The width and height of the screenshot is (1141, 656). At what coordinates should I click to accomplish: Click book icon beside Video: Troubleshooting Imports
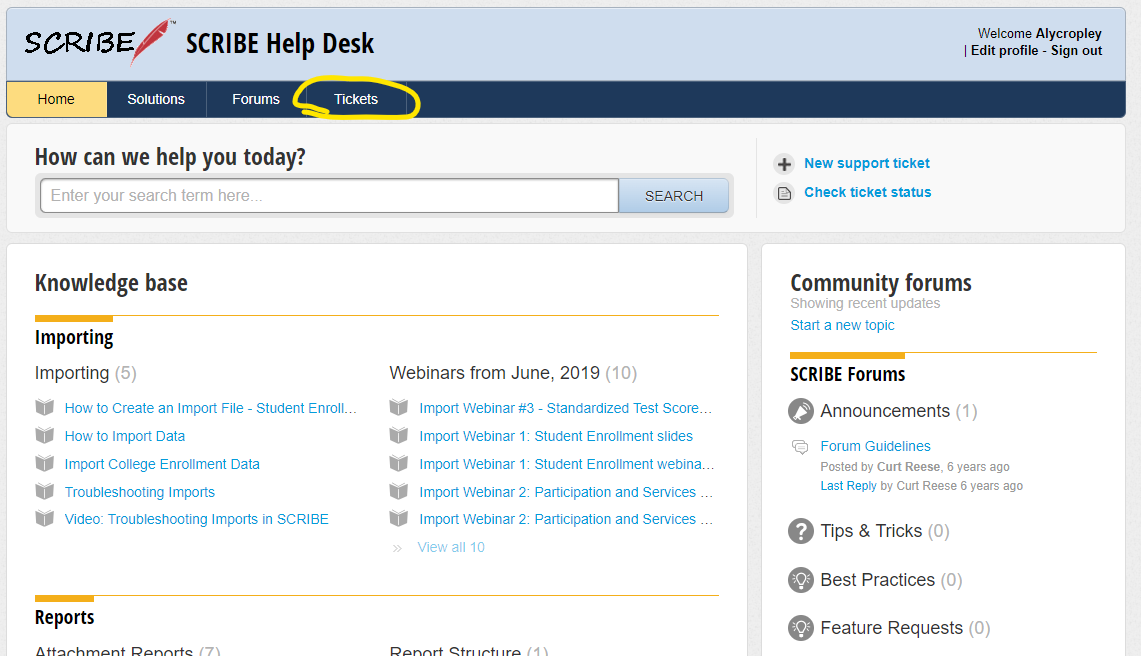point(45,518)
